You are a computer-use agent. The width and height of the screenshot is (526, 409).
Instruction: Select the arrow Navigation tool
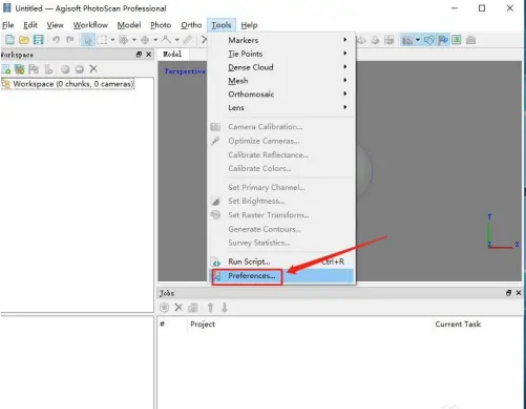click(88, 40)
